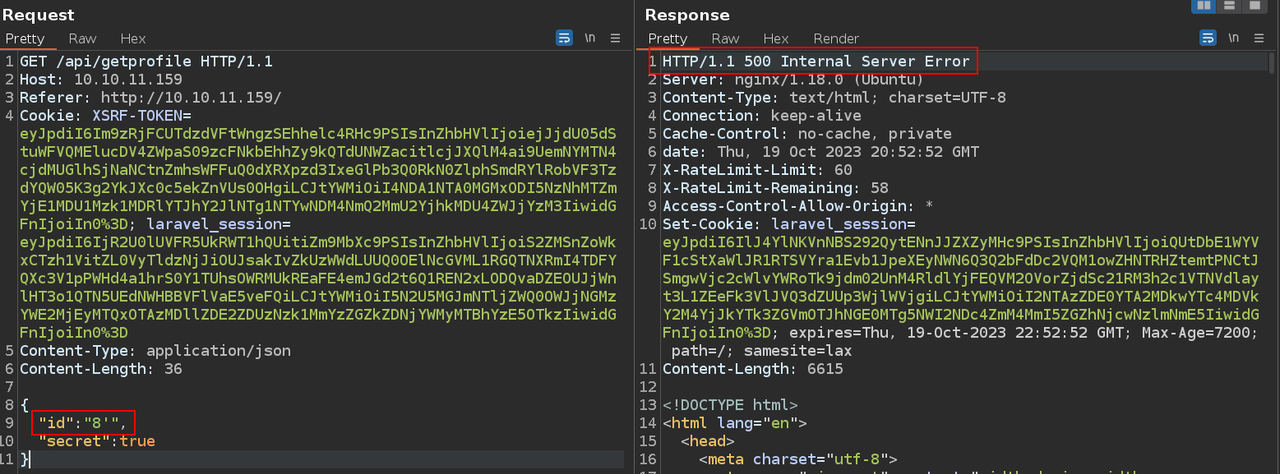Show non-printable characters in Request pane
1280x474 pixels.
(x=590, y=38)
